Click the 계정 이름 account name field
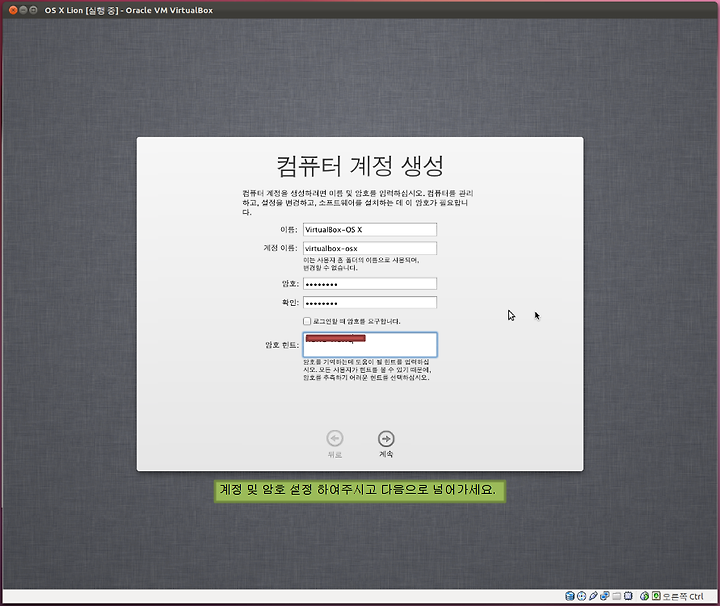Screen dimensions: 720x606 tap(370, 248)
